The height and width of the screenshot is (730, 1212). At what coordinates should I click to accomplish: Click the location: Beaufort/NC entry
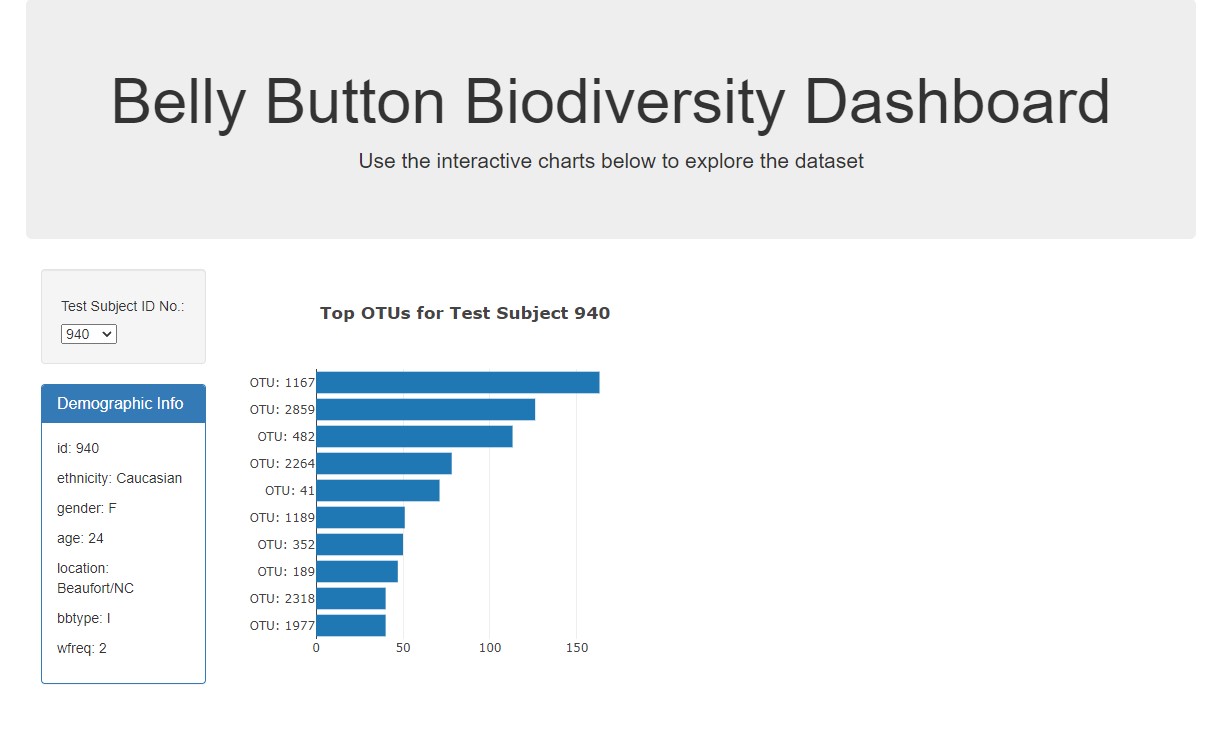coord(95,578)
